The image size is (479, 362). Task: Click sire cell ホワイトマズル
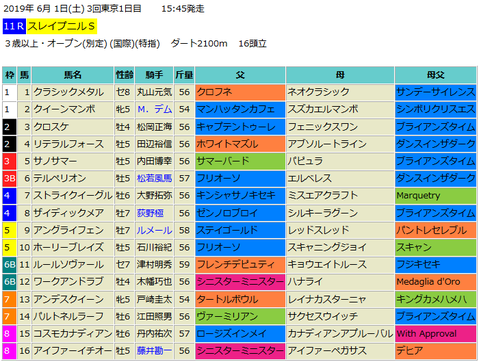240,144
